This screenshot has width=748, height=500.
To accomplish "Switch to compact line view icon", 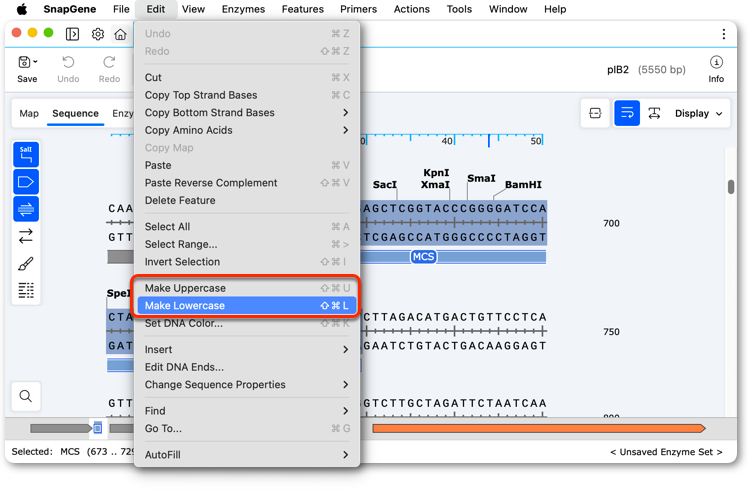I will [595, 113].
